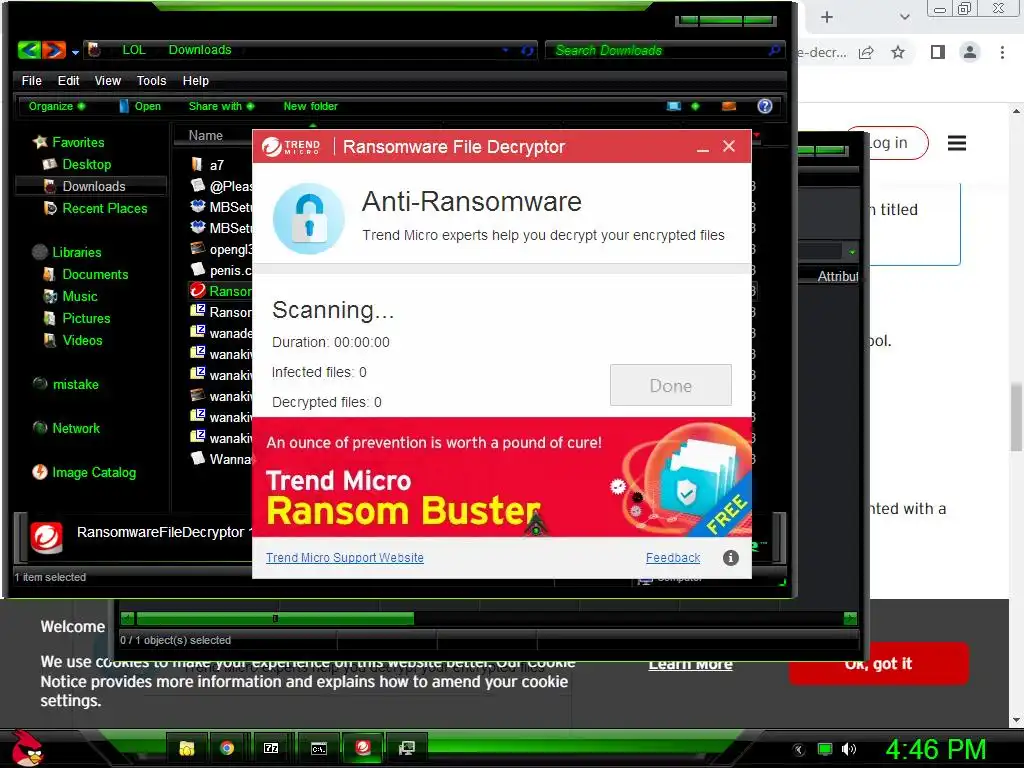This screenshot has width=1024, height=768.
Task: Open the Feedback link in the decryptor
Action: click(673, 558)
